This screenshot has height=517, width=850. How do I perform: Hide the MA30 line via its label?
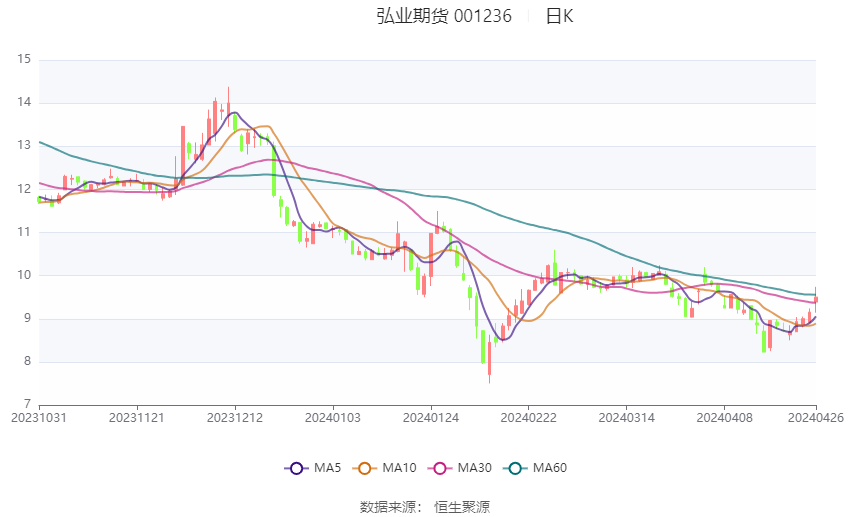(x=474, y=468)
